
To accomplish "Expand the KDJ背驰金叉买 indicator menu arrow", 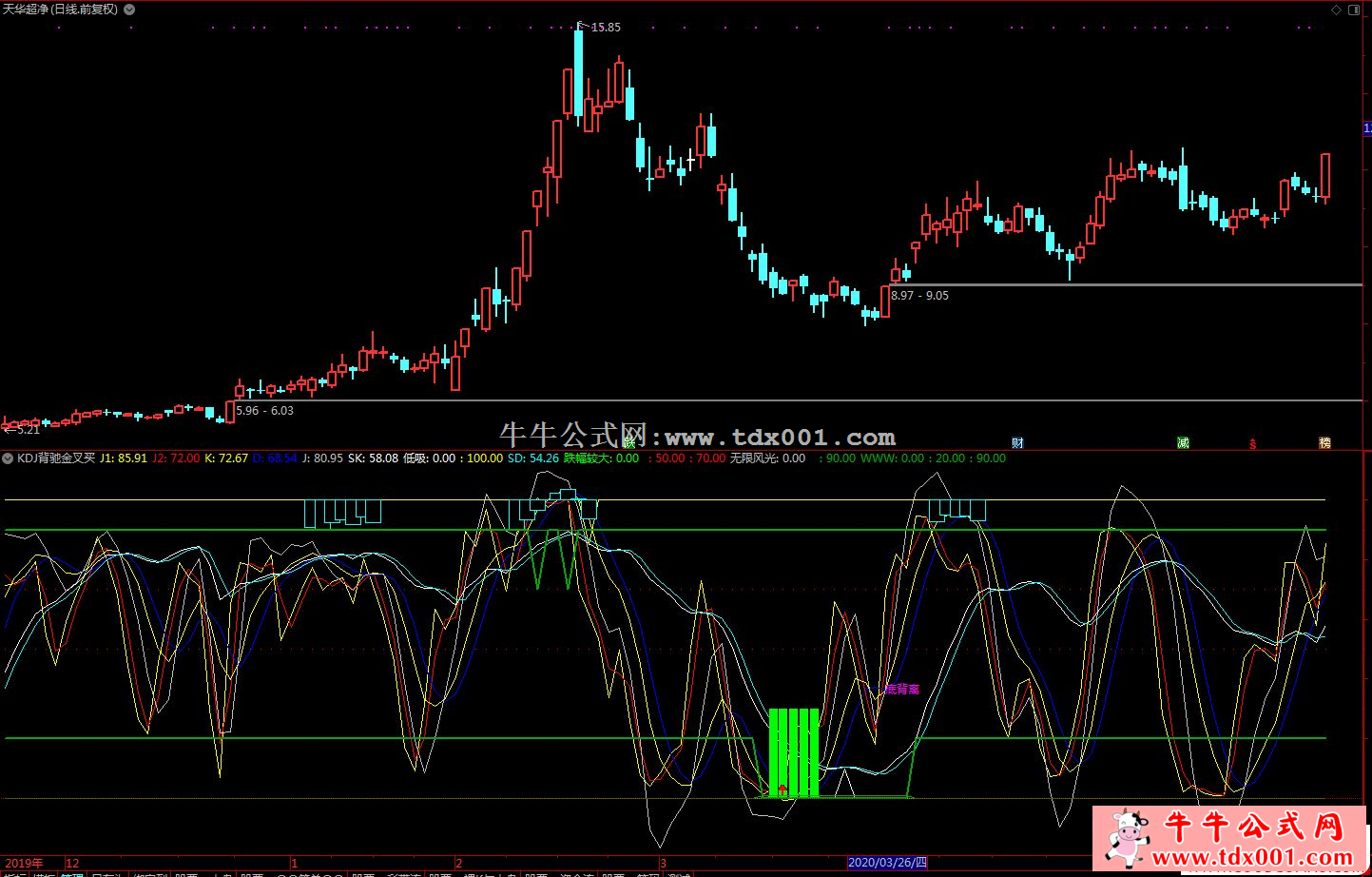I will [x=8, y=458].
